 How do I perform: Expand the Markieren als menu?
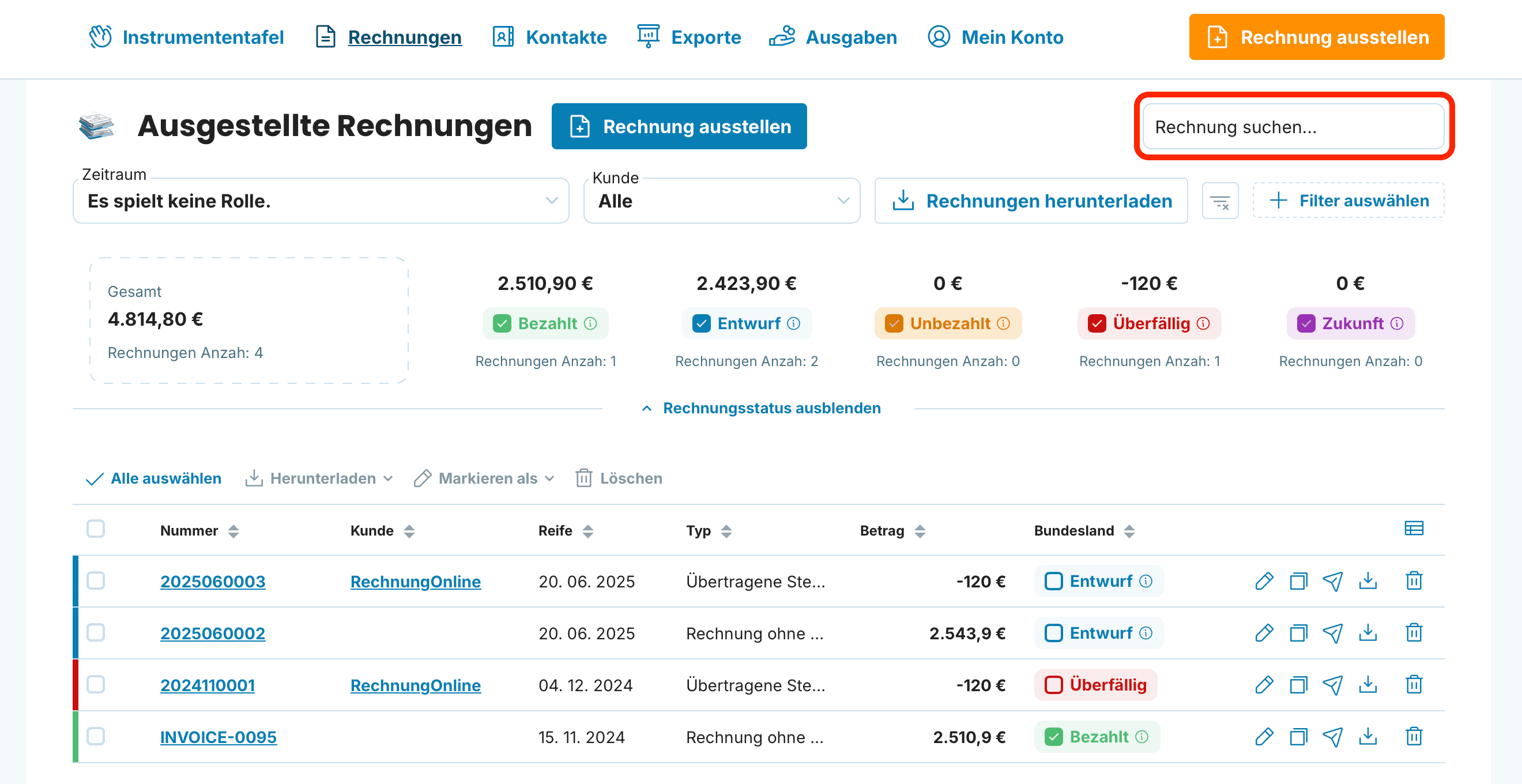(484, 478)
